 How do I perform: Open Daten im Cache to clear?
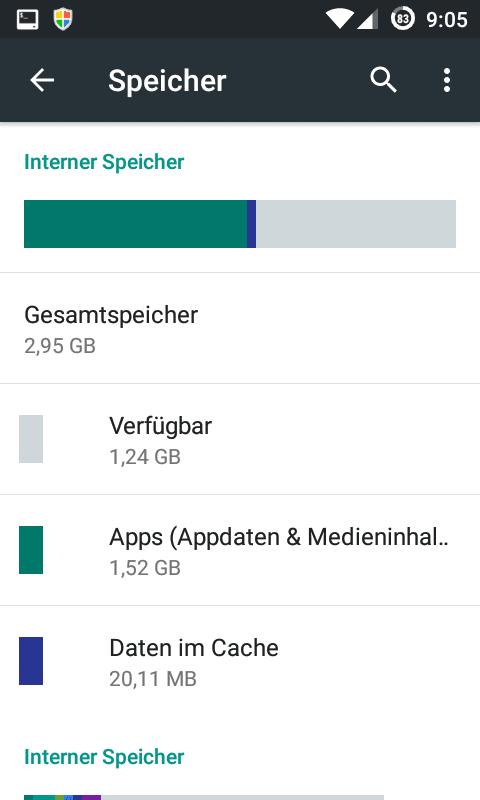point(240,661)
